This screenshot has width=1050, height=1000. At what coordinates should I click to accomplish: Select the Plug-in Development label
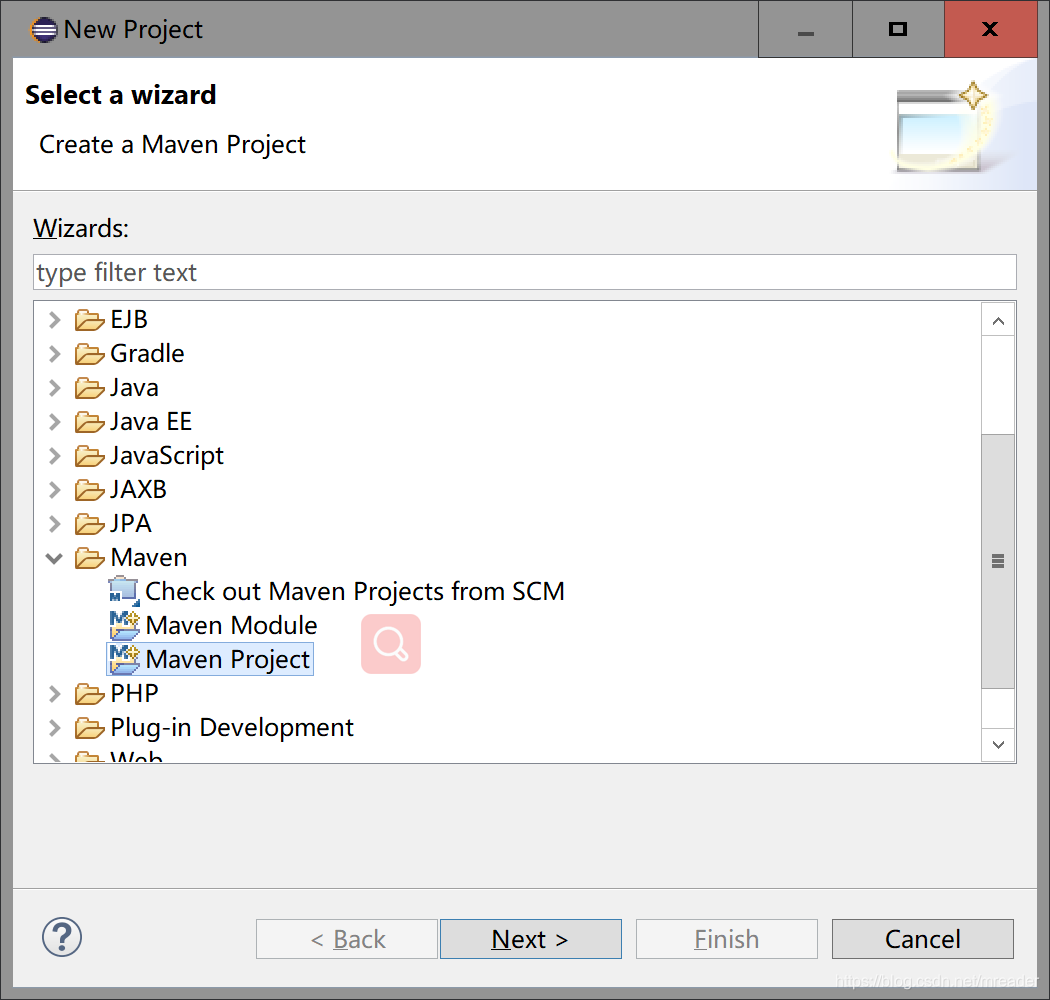[232, 728]
